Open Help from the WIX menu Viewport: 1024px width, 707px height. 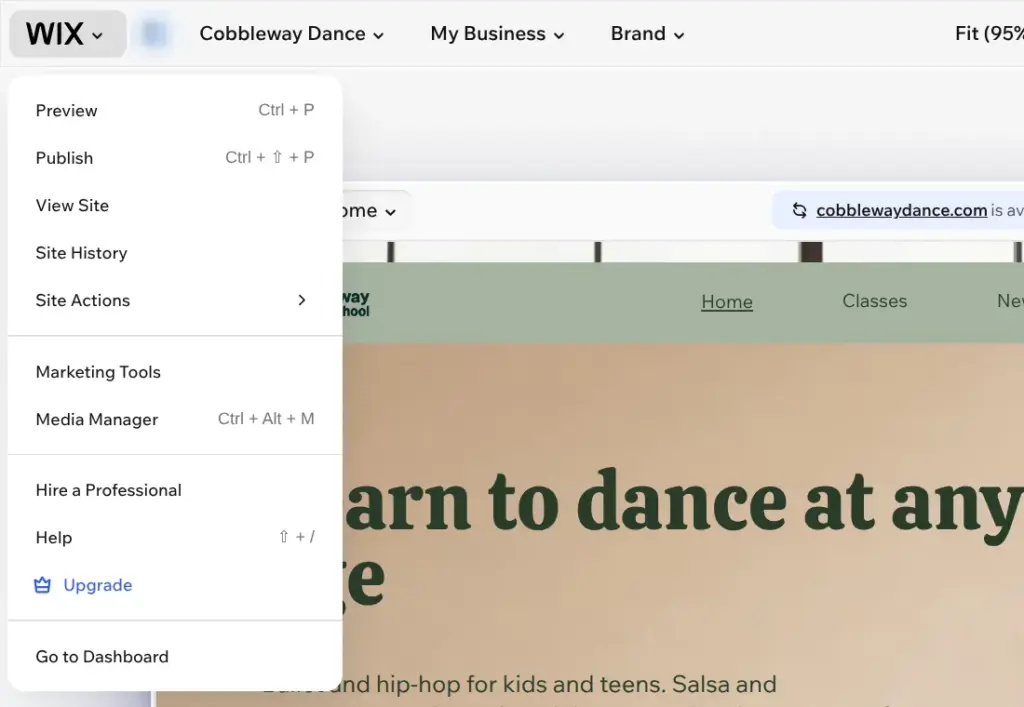pos(175,538)
